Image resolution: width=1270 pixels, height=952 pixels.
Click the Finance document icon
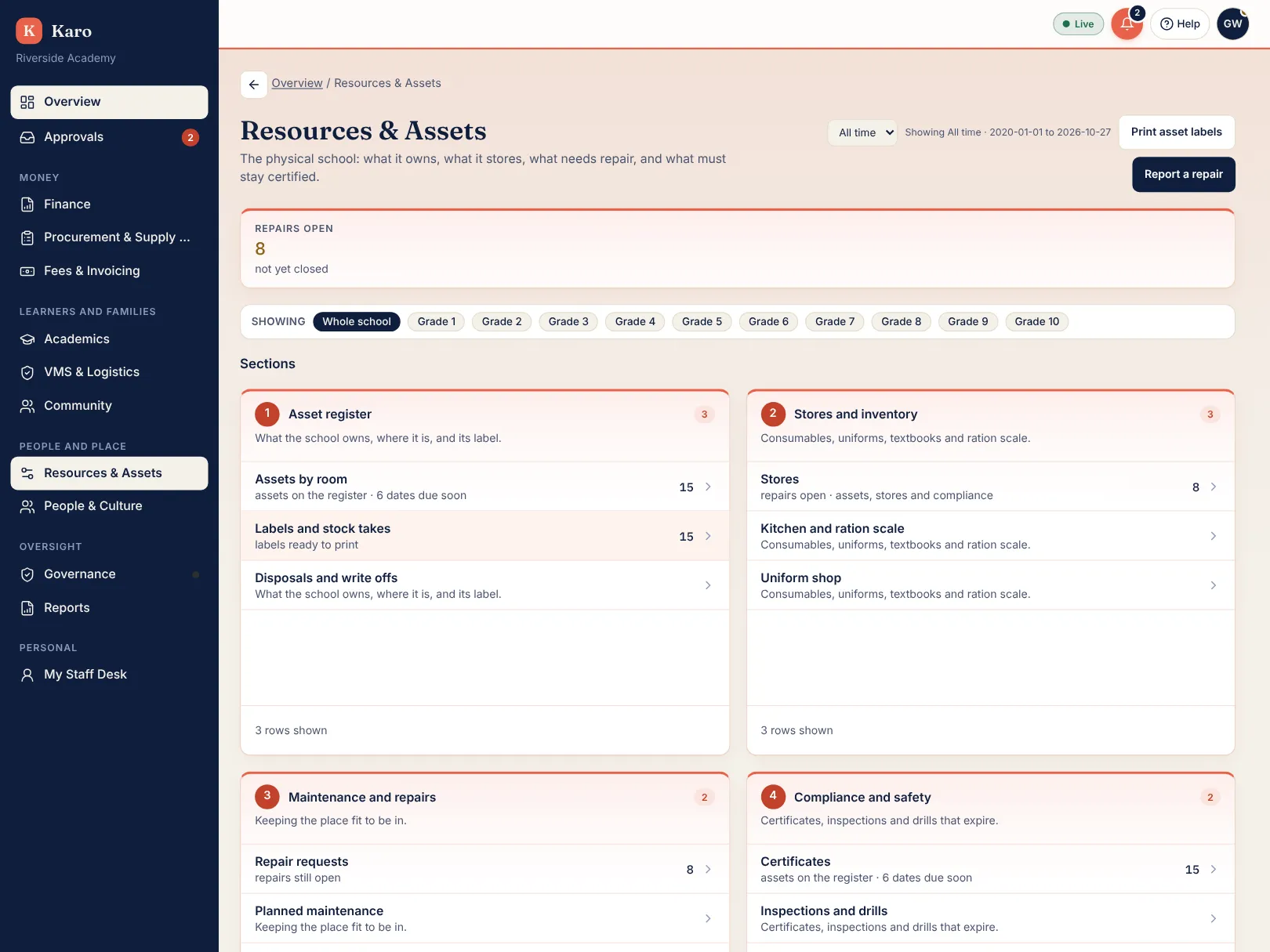point(27,205)
